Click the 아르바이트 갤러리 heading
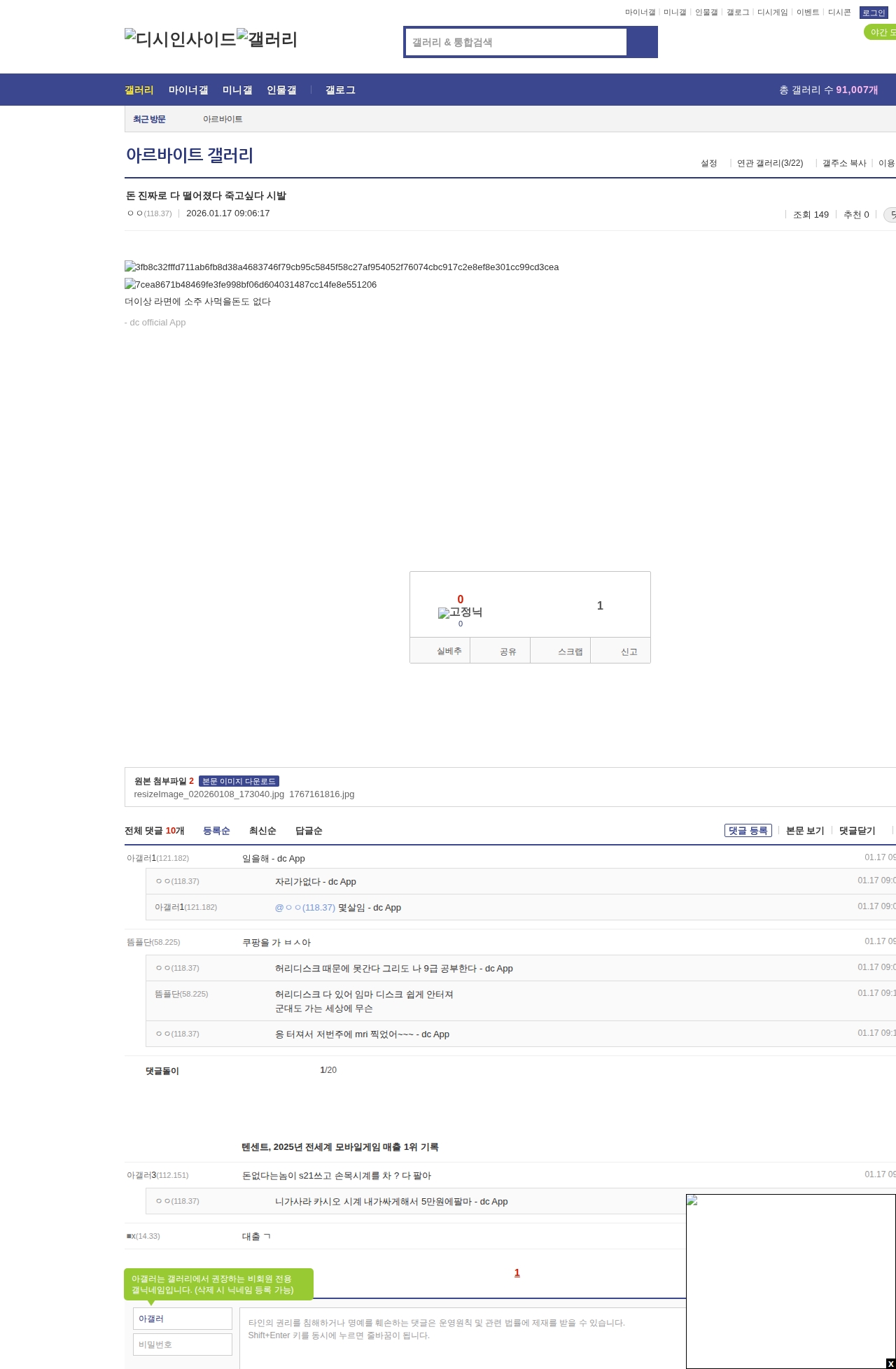The image size is (896, 1369). click(190, 155)
